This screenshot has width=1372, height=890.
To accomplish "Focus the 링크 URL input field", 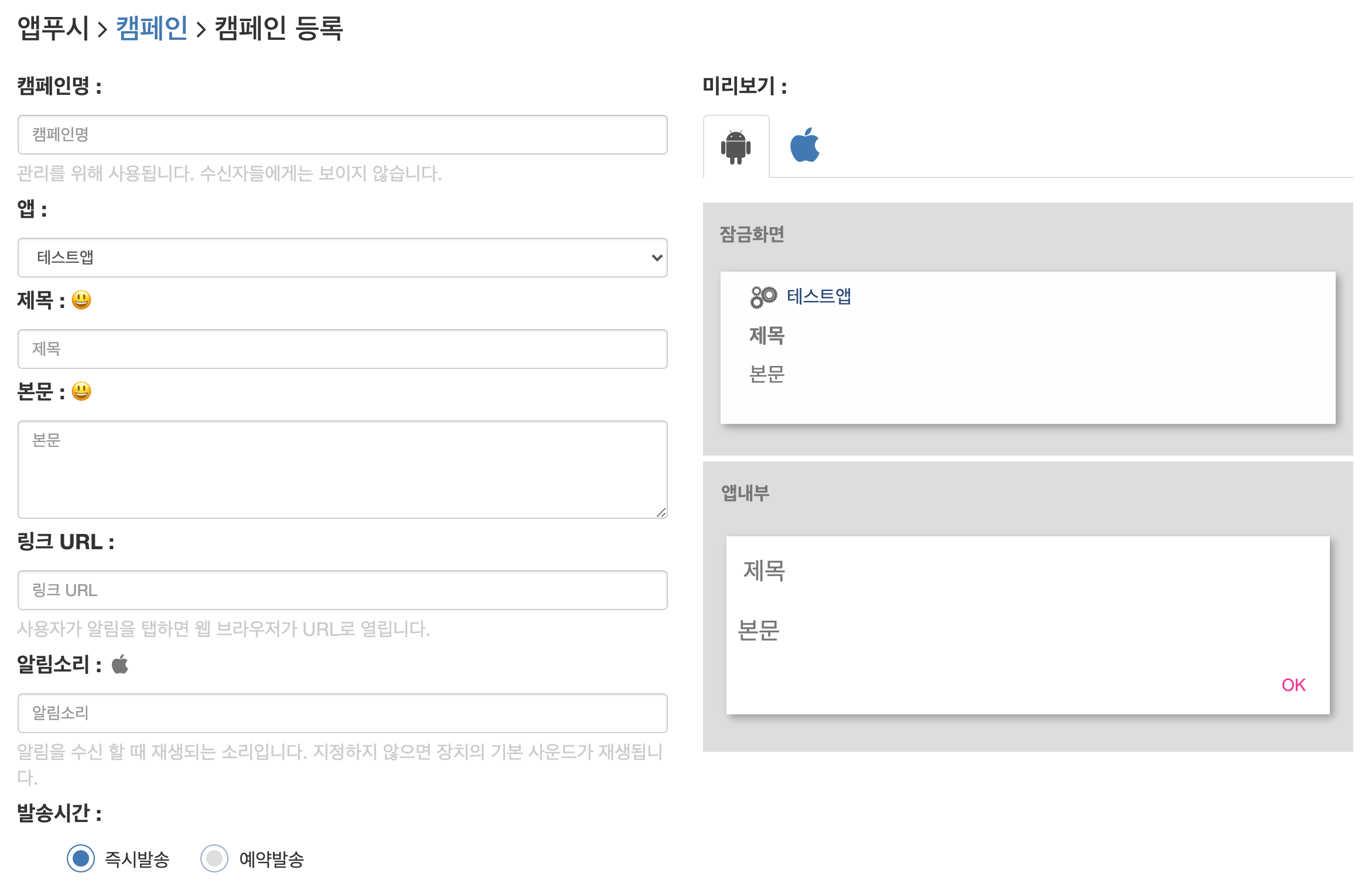I will 342,590.
